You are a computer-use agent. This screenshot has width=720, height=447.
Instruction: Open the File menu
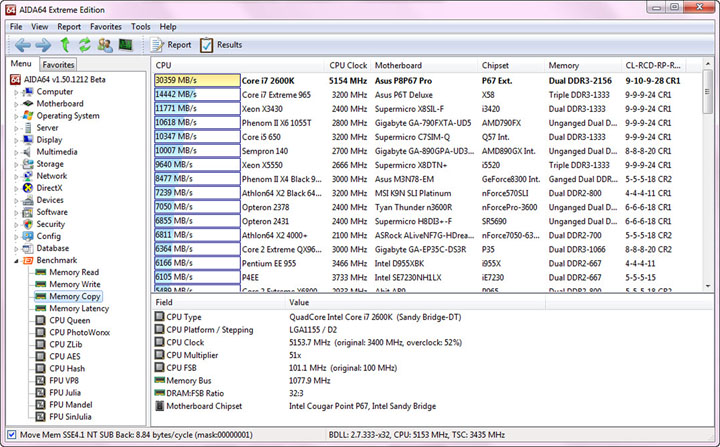pyautogui.click(x=16, y=27)
